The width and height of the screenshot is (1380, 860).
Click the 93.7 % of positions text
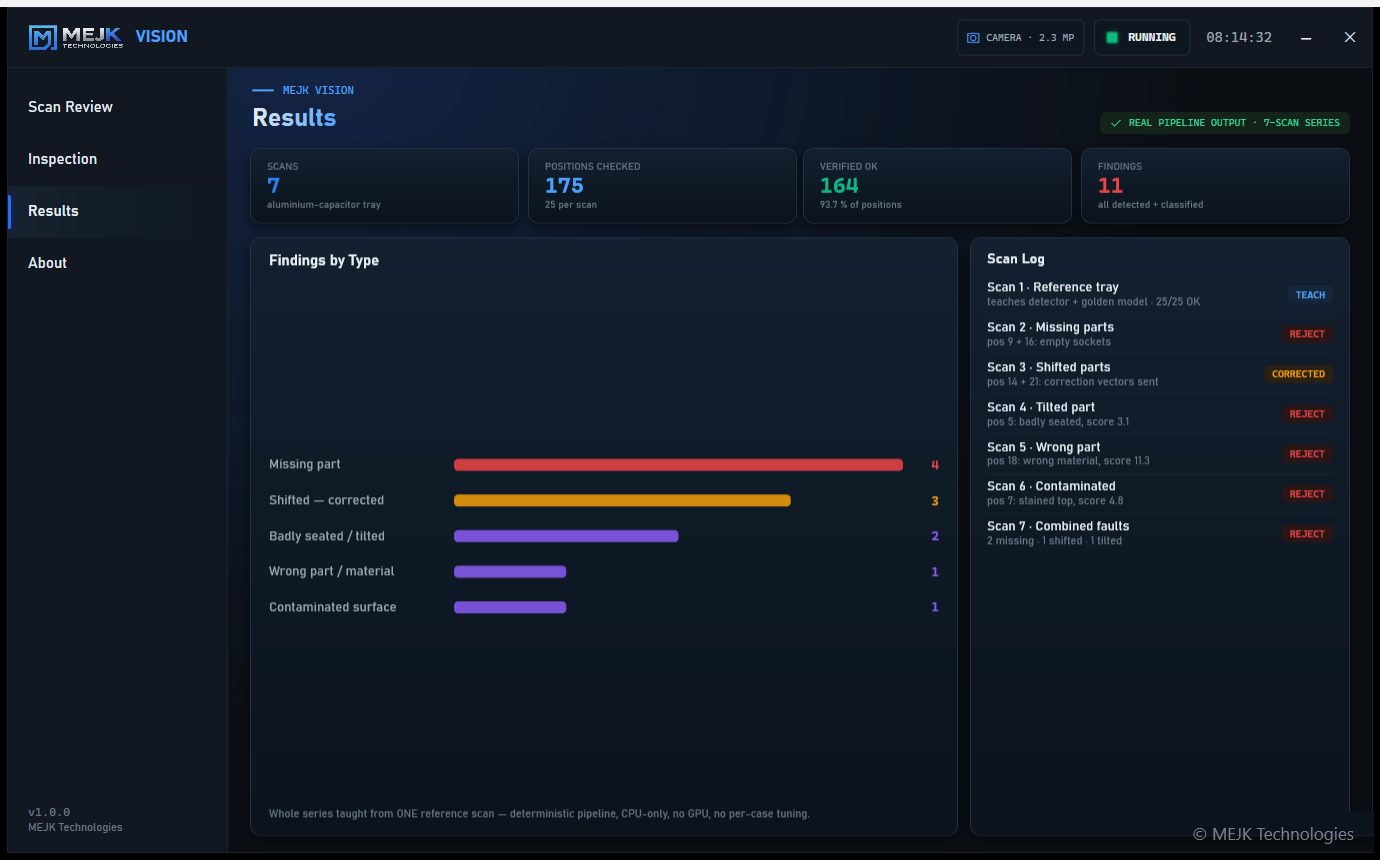click(x=861, y=205)
